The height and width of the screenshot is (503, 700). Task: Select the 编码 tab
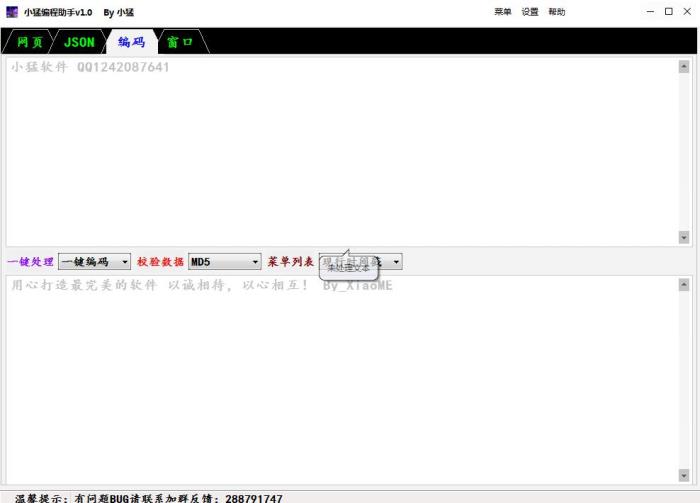(131, 42)
